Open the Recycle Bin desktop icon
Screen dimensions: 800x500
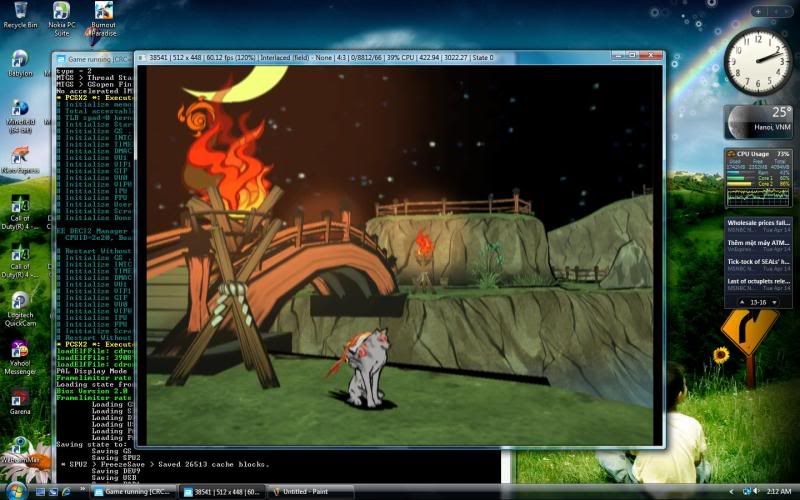[20, 15]
